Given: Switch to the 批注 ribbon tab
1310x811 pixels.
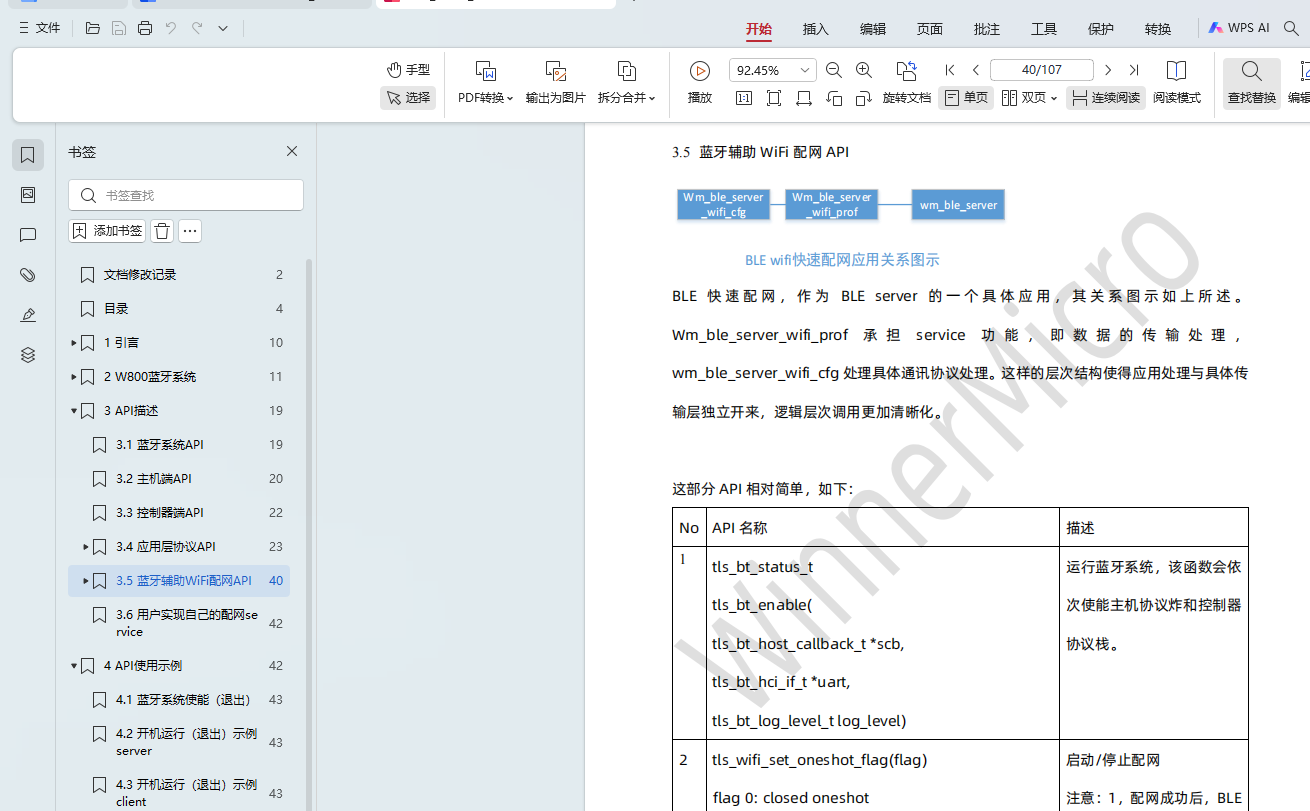Looking at the screenshot, I should pos(987,29).
